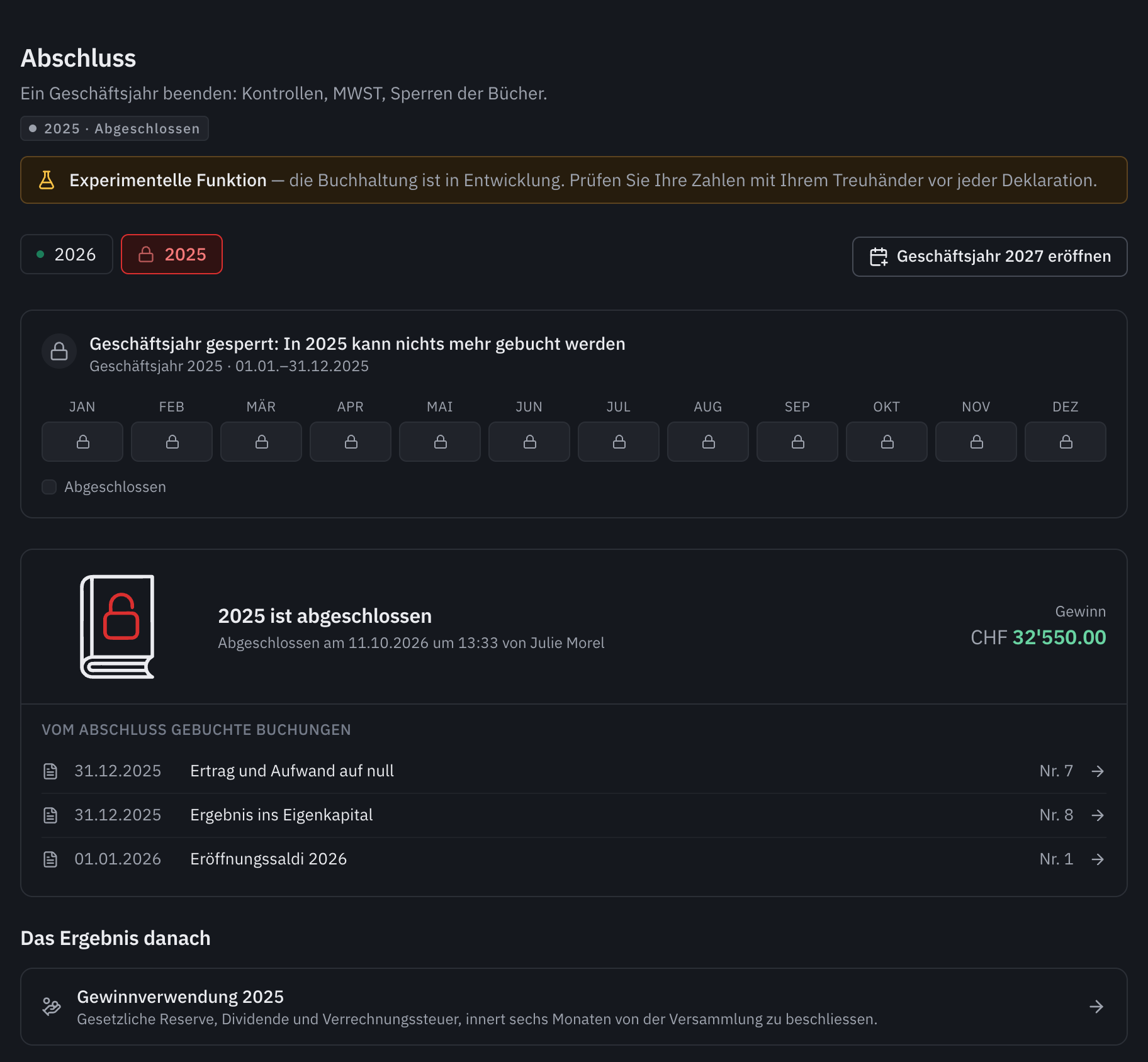Screen dimensions: 1148x1062
Task: Click the Gewinn amount CHF 32'550.00
Action: click(1038, 637)
